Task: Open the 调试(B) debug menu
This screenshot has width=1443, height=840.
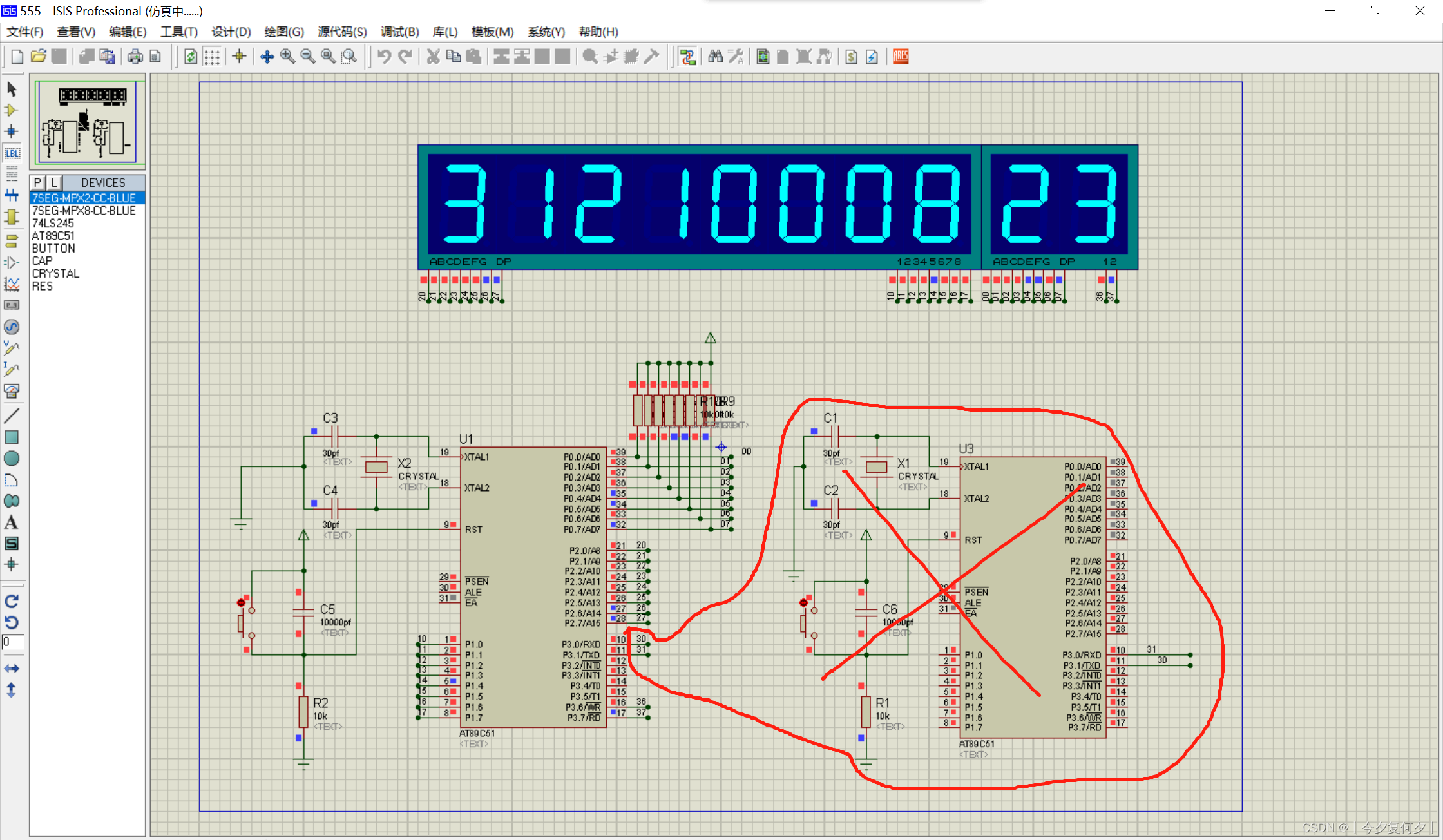Action: coord(399,32)
